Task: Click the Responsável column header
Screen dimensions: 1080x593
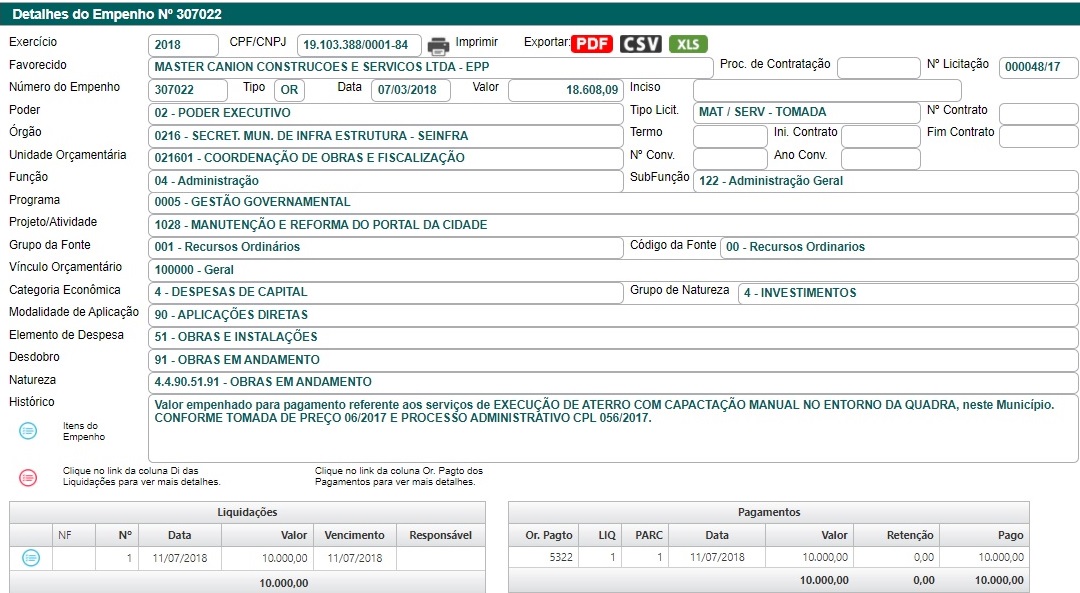Action: 441,535
